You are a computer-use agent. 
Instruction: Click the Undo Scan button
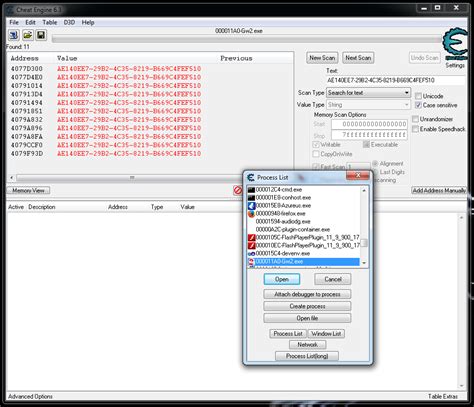[424, 58]
